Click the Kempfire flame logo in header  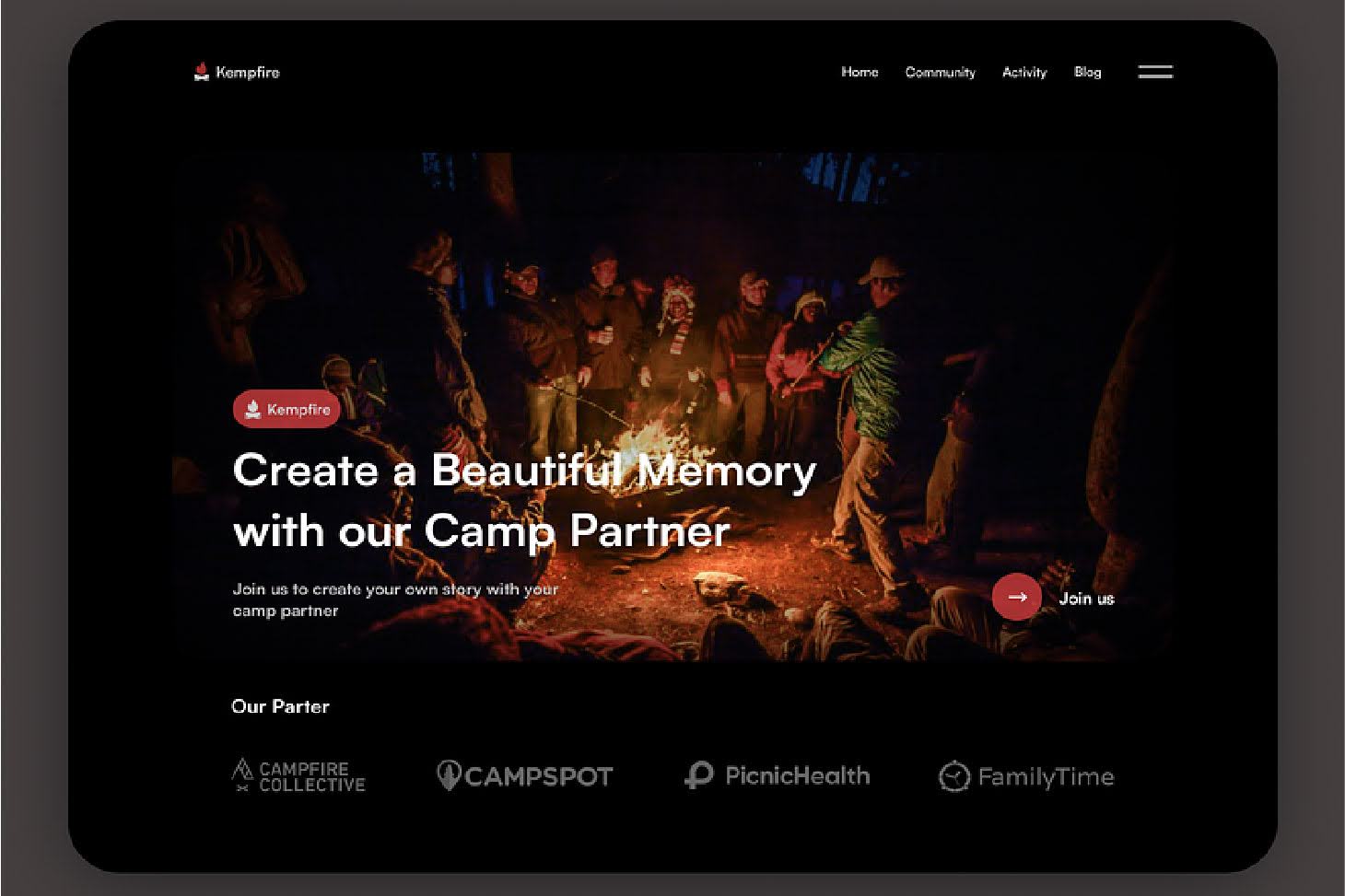pyautogui.click(x=201, y=72)
